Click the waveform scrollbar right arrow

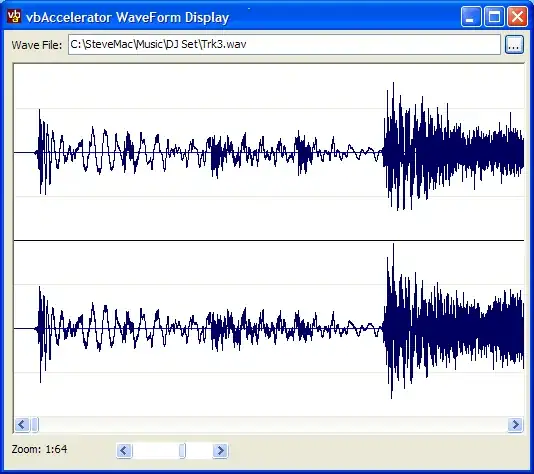(515, 425)
